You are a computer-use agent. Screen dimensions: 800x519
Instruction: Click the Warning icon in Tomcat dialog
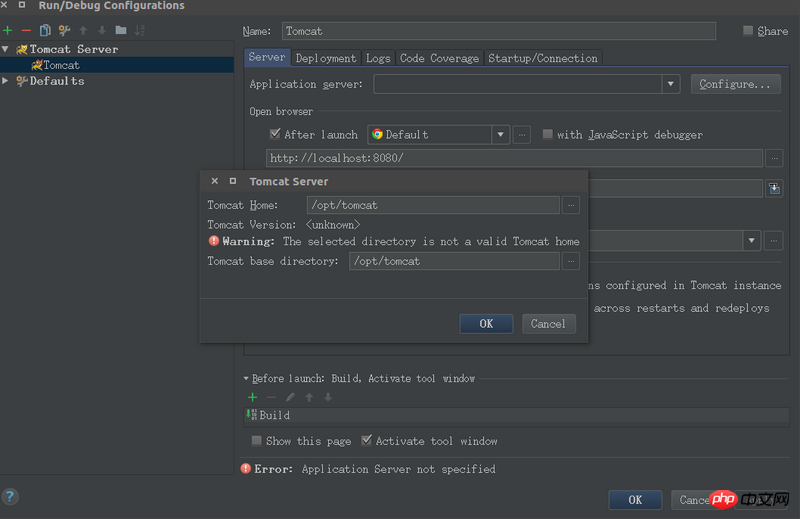click(x=214, y=241)
